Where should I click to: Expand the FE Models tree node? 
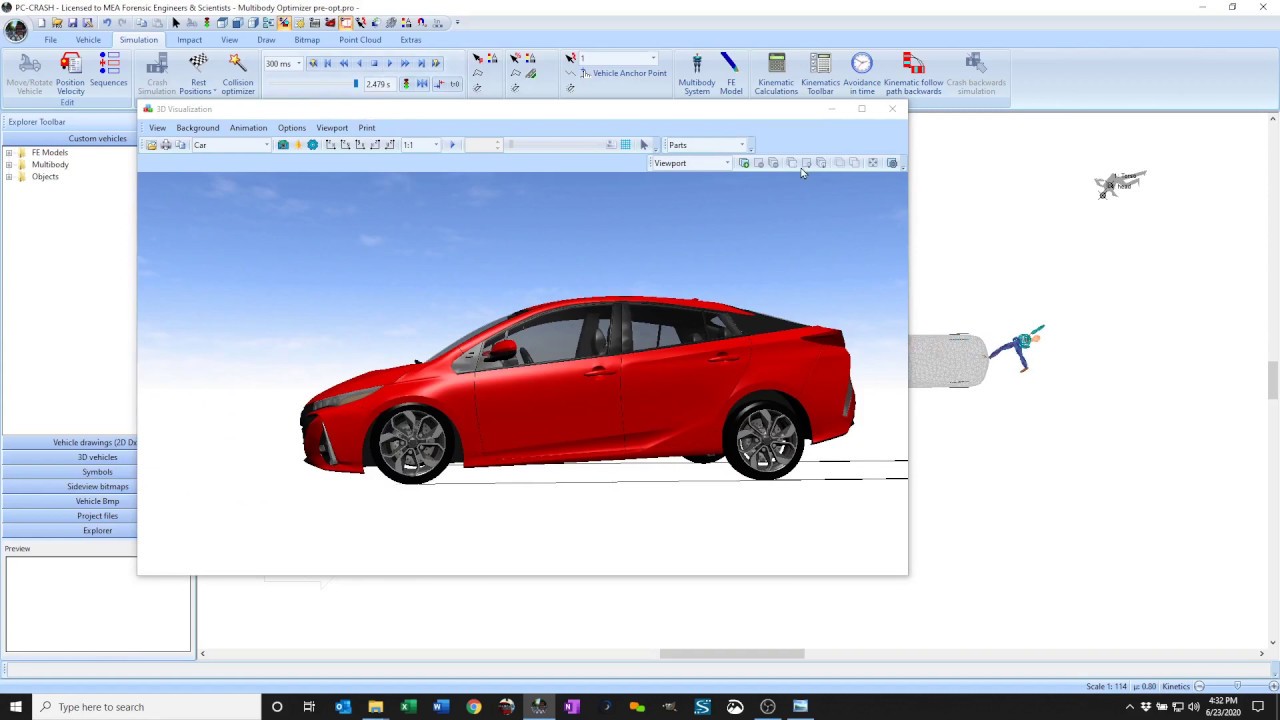click(9, 153)
